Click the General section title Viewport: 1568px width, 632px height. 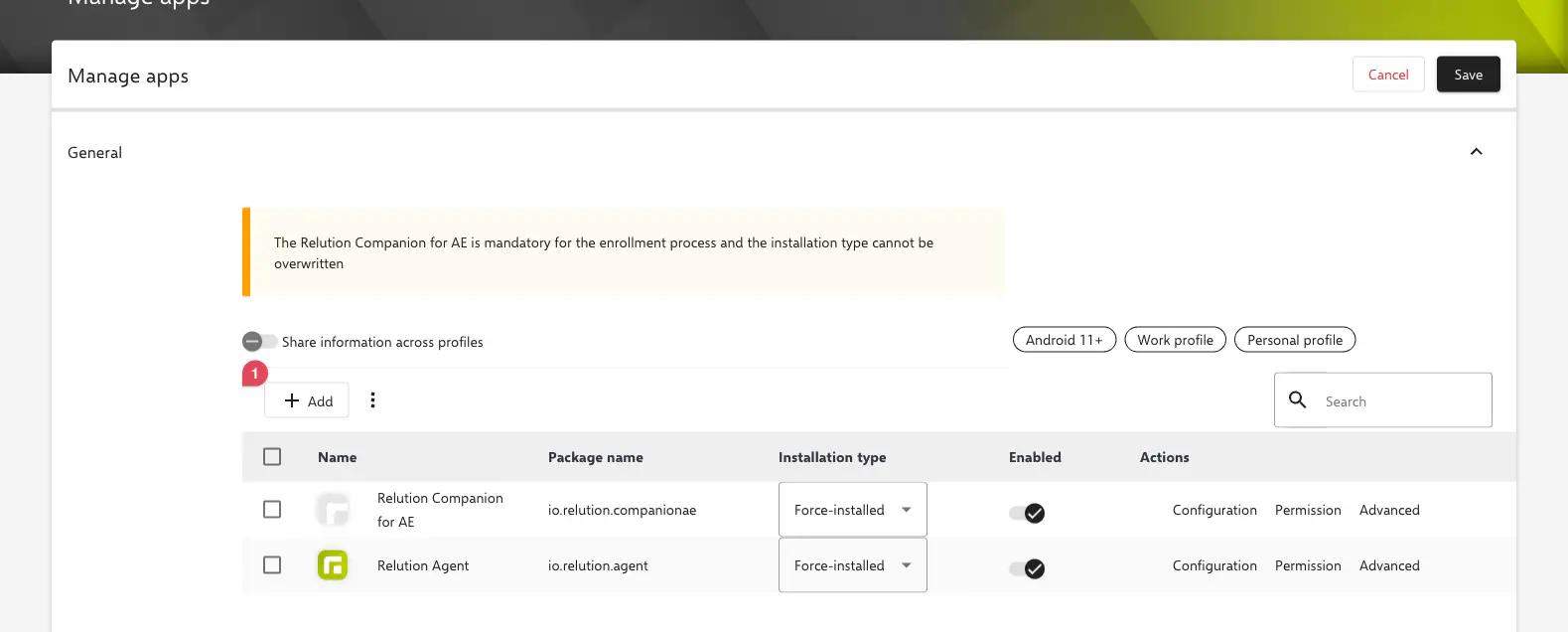[x=94, y=152]
